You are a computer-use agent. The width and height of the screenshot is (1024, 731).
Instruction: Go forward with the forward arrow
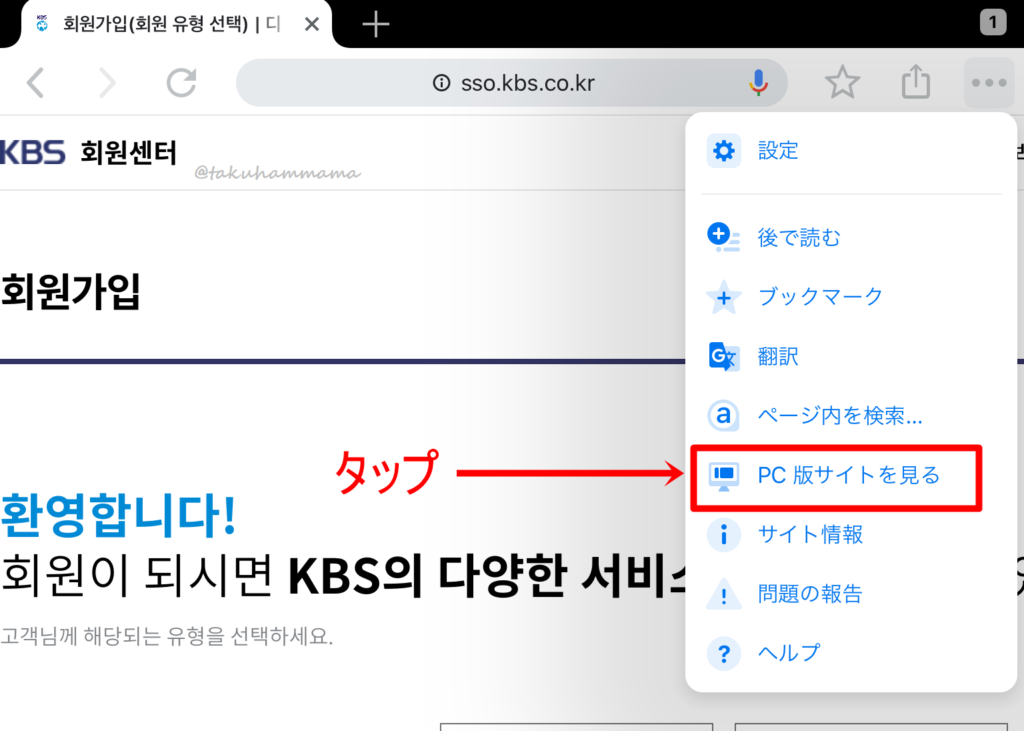[x=108, y=83]
